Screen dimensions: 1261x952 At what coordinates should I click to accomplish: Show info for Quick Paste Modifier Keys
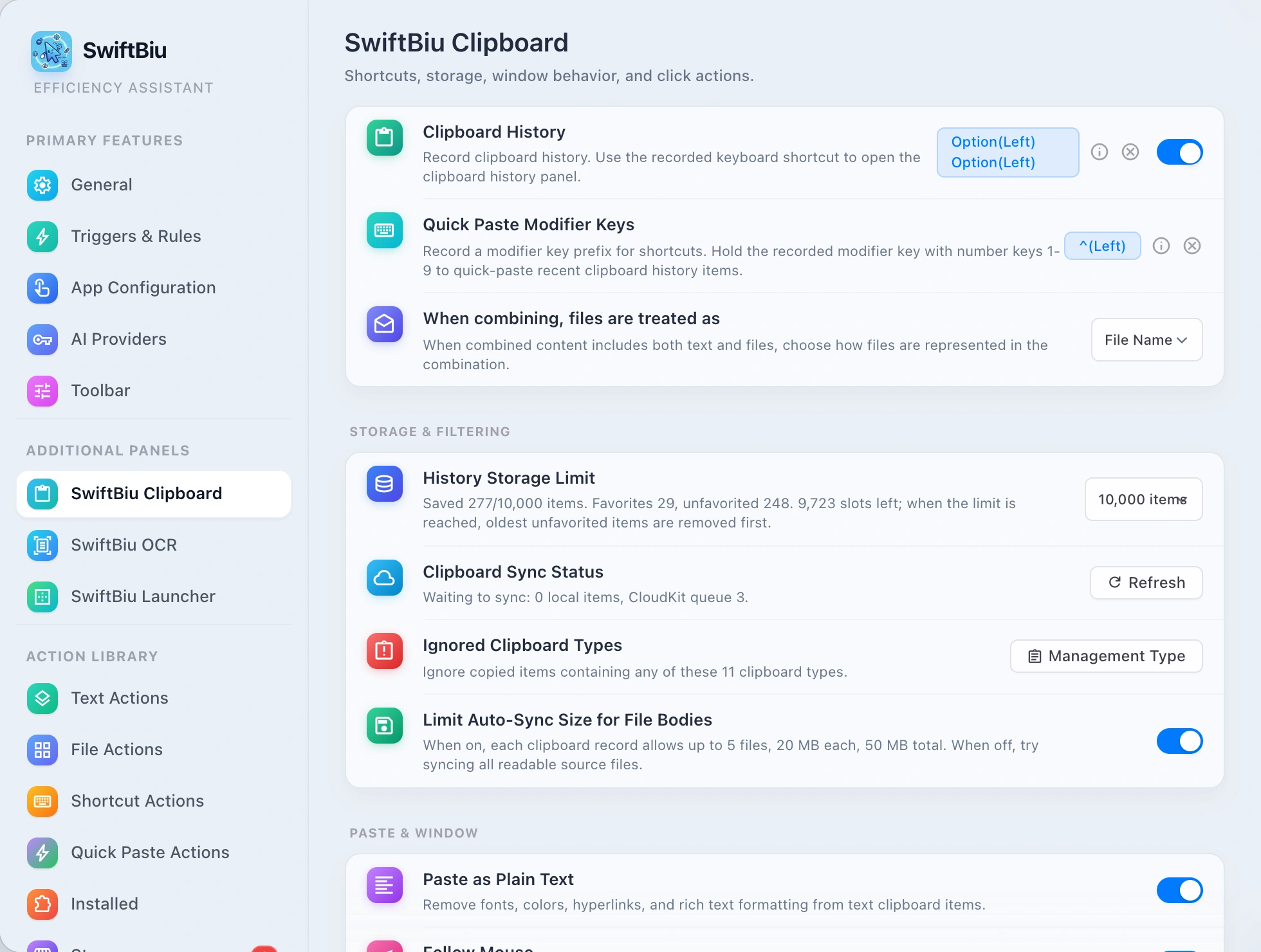pyautogui.click(x=1161, y=246)
